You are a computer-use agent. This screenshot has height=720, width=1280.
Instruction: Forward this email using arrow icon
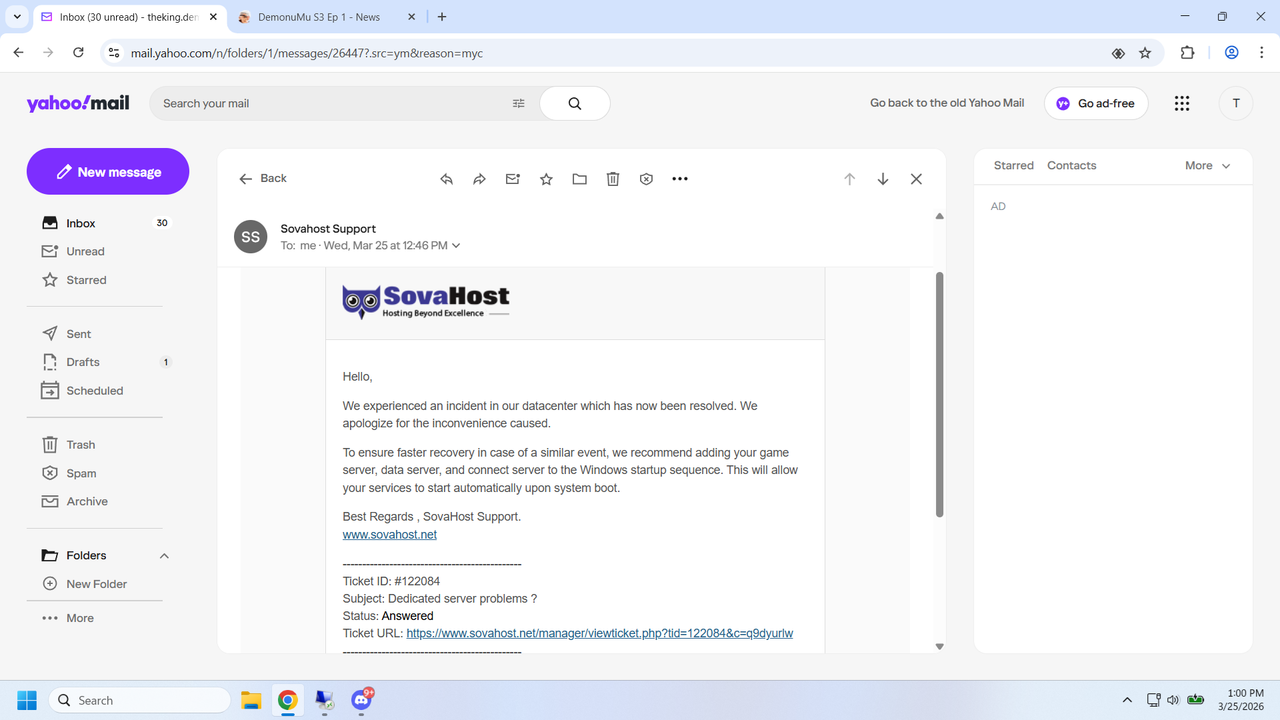coord(479,179)
